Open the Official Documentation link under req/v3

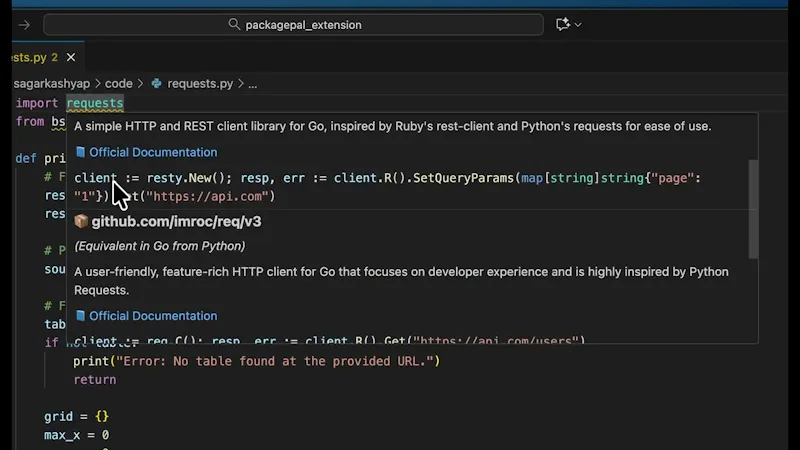[153, 316]
